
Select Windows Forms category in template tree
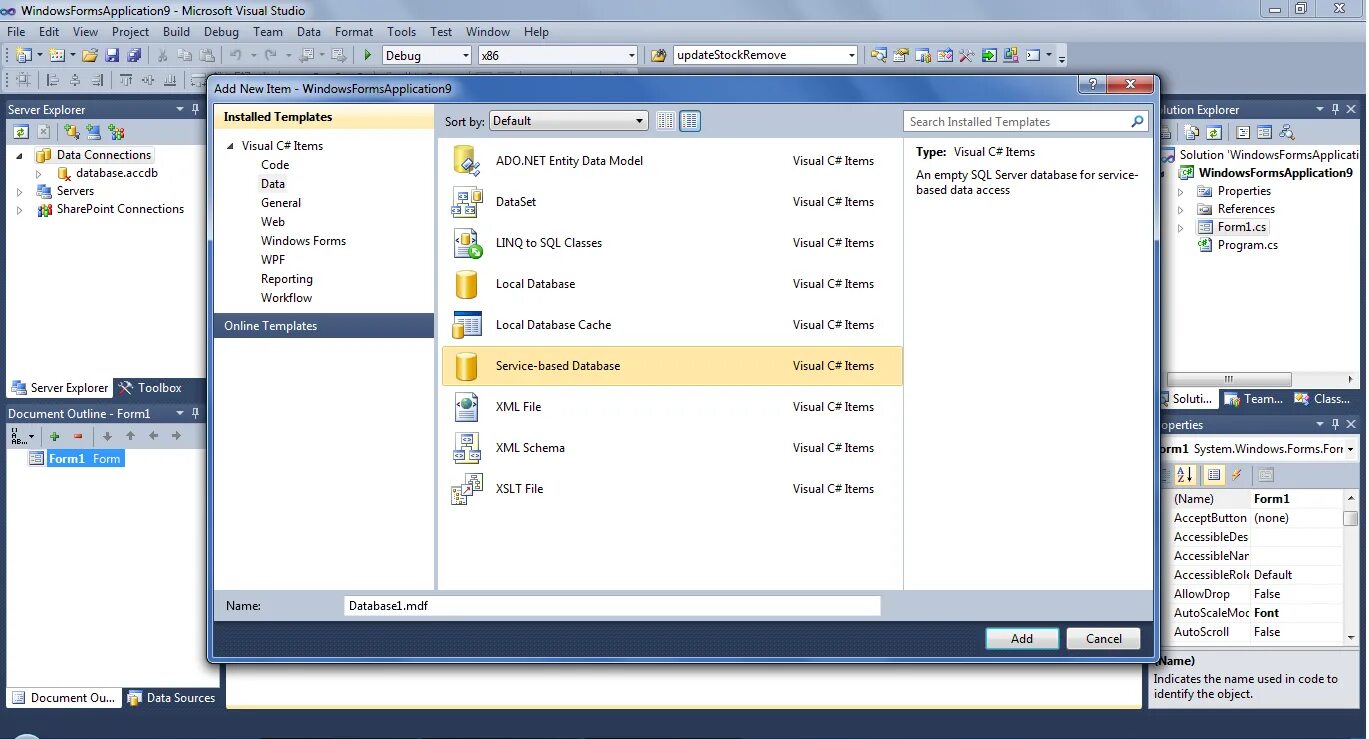click(x=303, y=241)
